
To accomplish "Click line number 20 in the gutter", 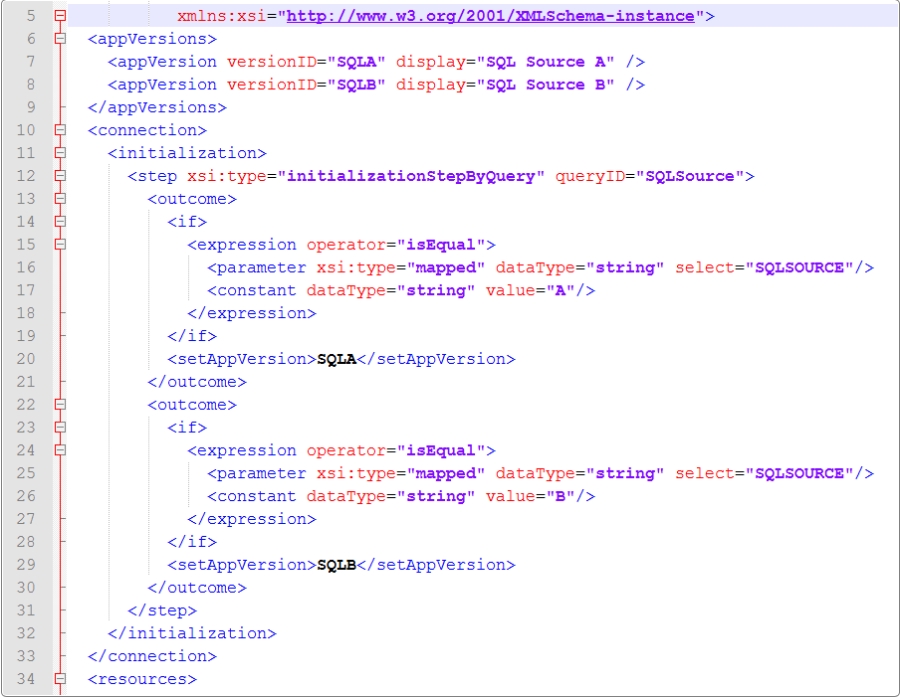I will click(26, 359).
